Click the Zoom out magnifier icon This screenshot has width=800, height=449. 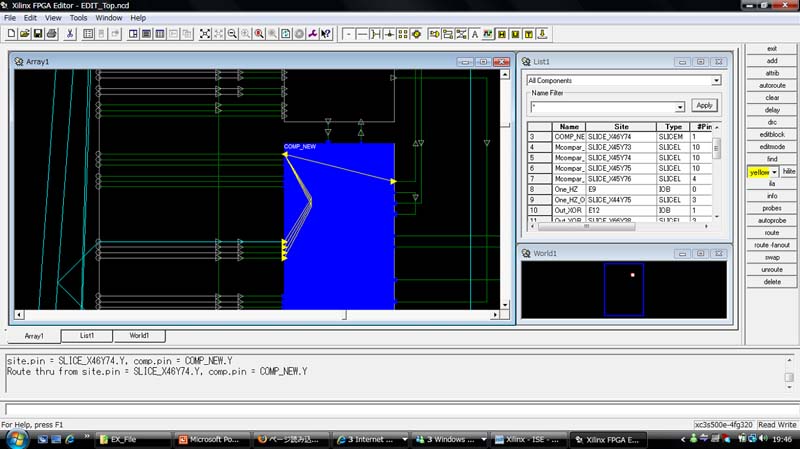pos(232,34)
